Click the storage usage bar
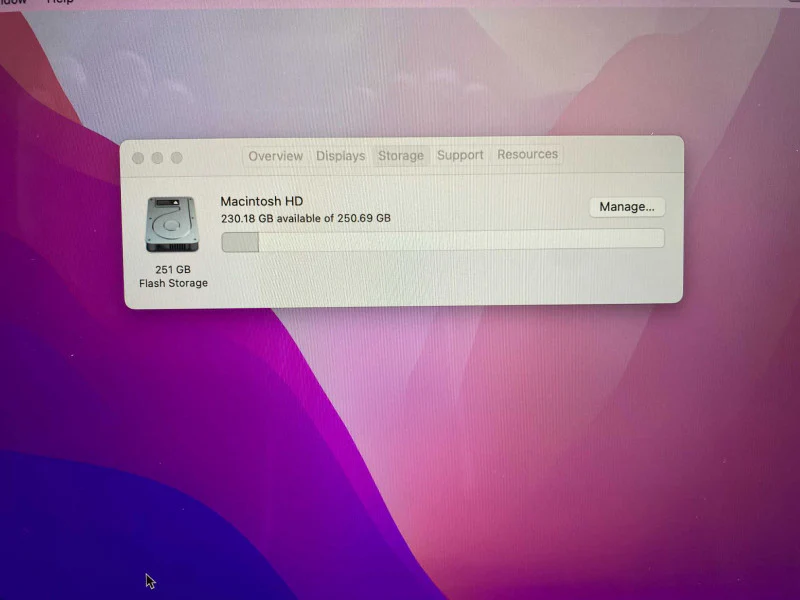 tap(443, 240)
